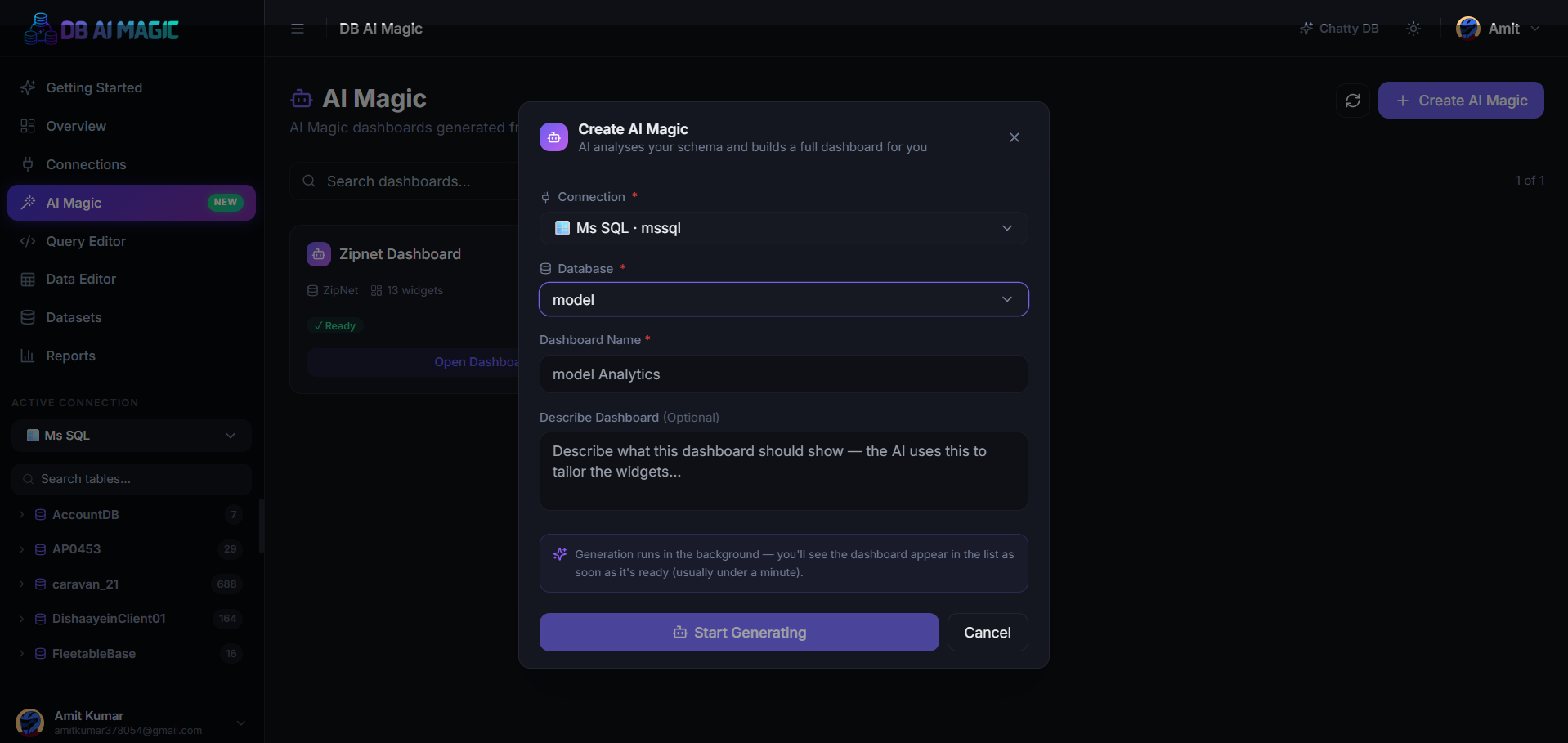Open Getting Started page
Image resolution: width=1568 pixels, height=743 pixels.
[x=132, y=87]
